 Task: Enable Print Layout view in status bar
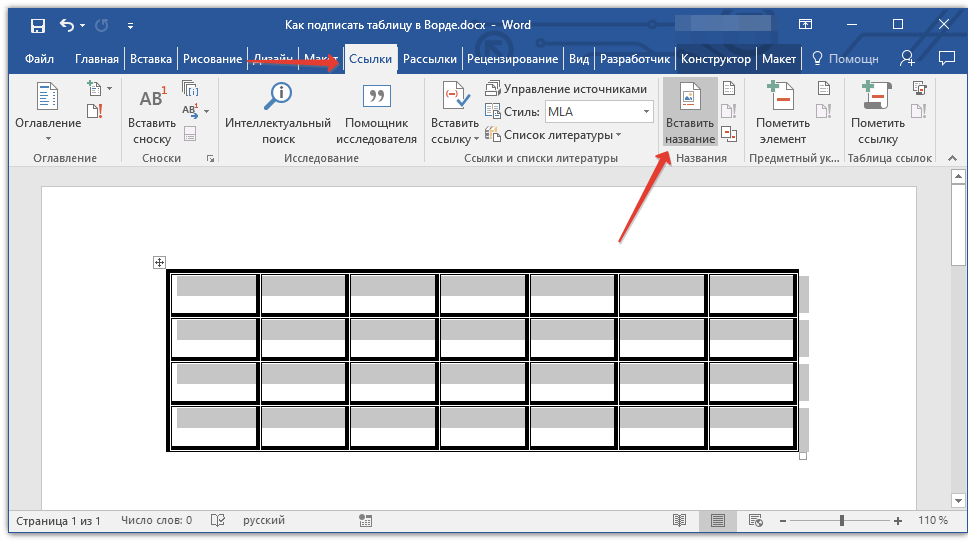pyautogui.click(x=718, y=521)
